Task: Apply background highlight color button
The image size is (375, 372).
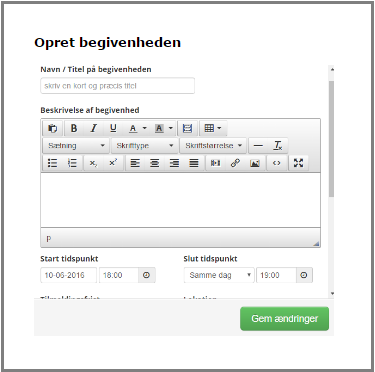Action: [159, 128]
